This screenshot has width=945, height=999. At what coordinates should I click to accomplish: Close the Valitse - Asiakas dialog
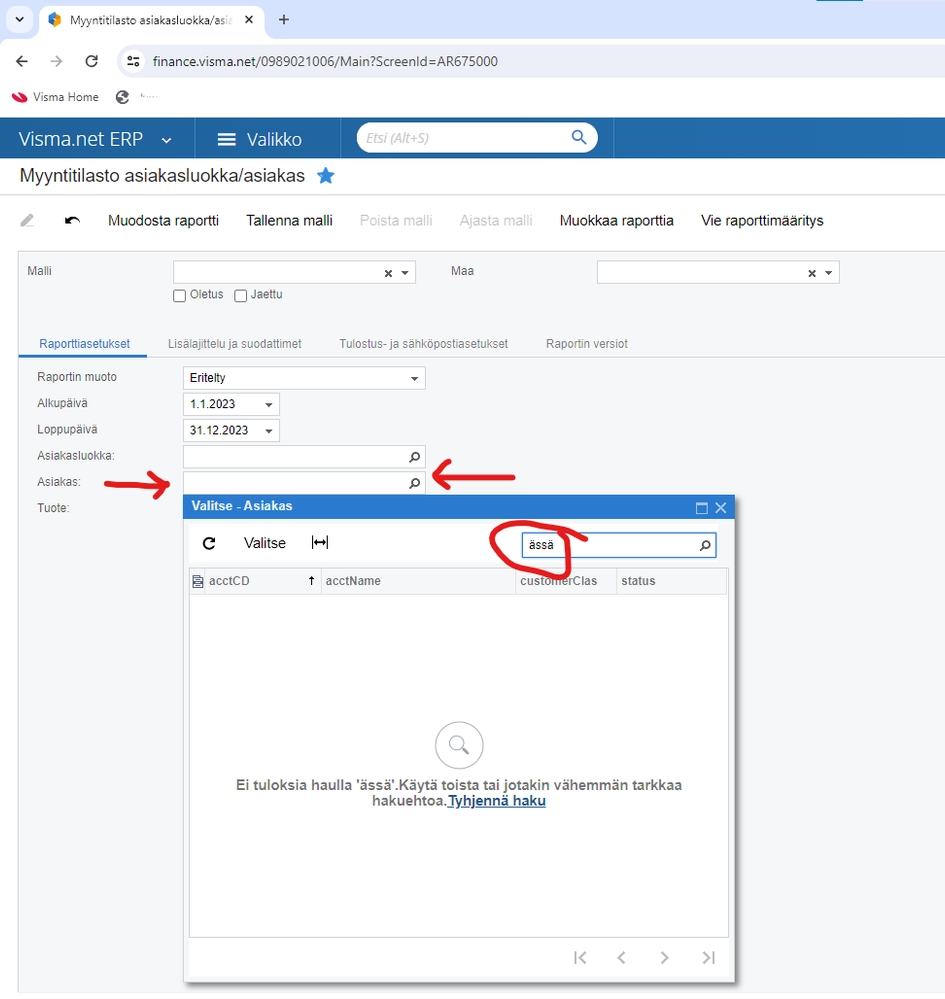[x=721, y=508]
